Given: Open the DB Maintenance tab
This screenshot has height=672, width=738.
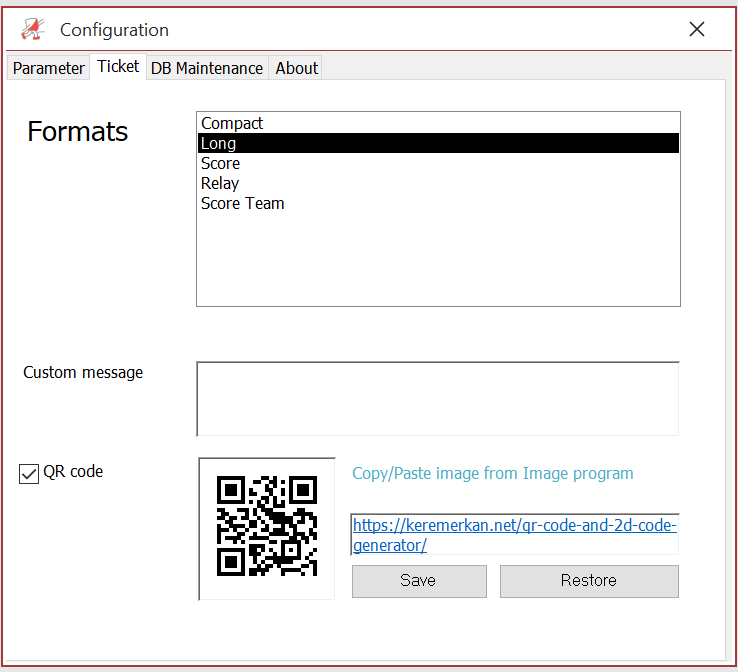Looking at the screenshot, I should pos(207,68).
